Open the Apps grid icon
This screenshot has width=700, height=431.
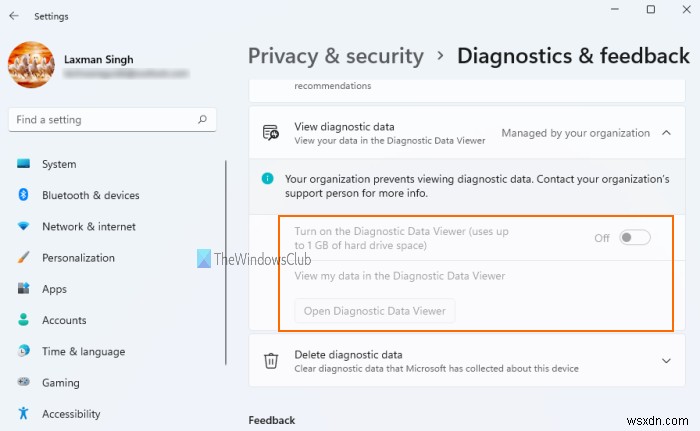(x=23, y=289)
